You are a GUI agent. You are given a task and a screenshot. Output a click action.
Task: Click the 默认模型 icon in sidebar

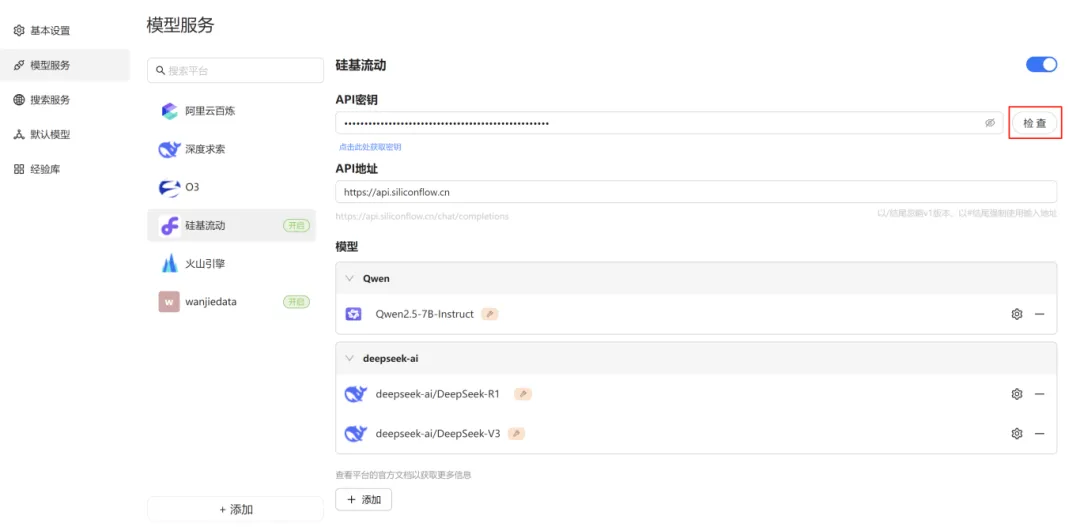coord(19,134)
